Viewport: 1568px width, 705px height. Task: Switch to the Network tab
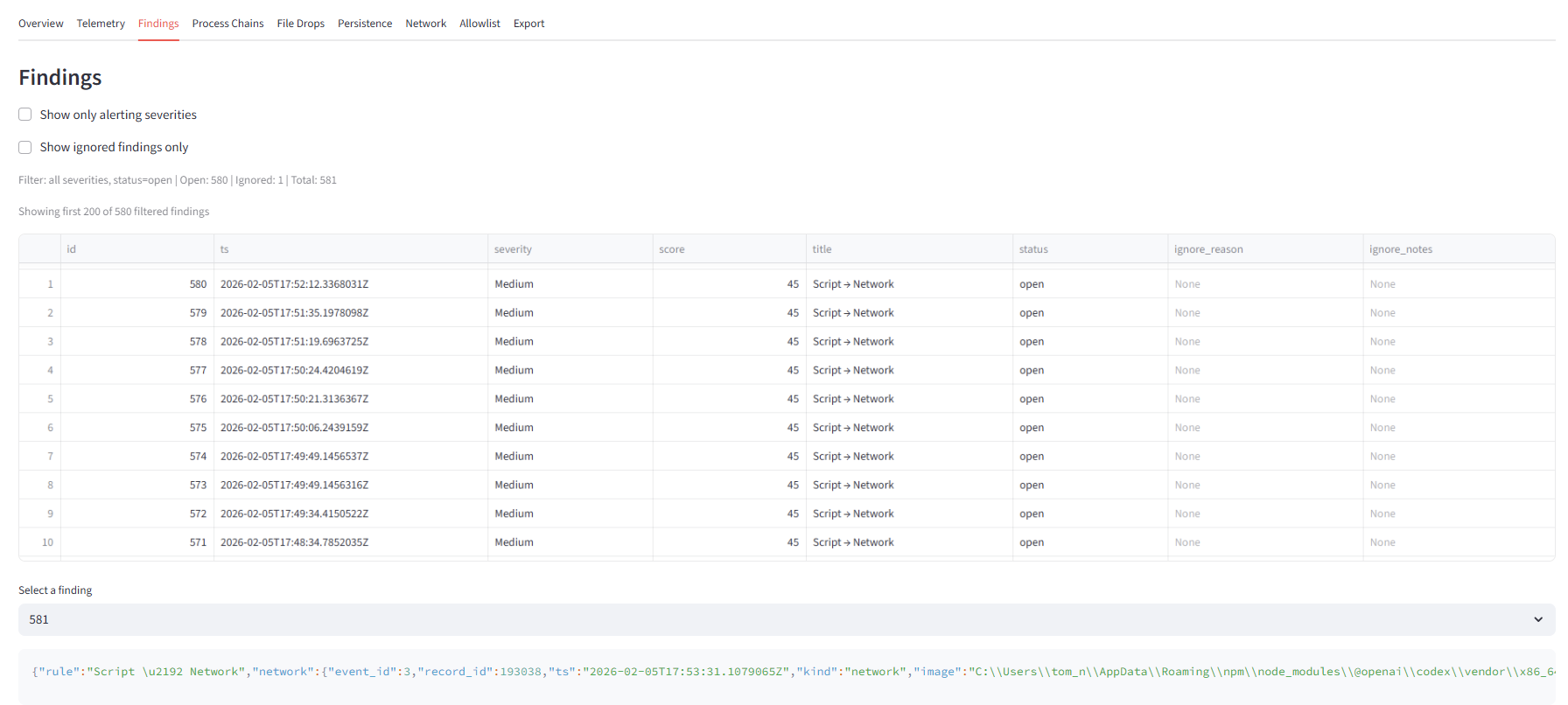(425, 24)
